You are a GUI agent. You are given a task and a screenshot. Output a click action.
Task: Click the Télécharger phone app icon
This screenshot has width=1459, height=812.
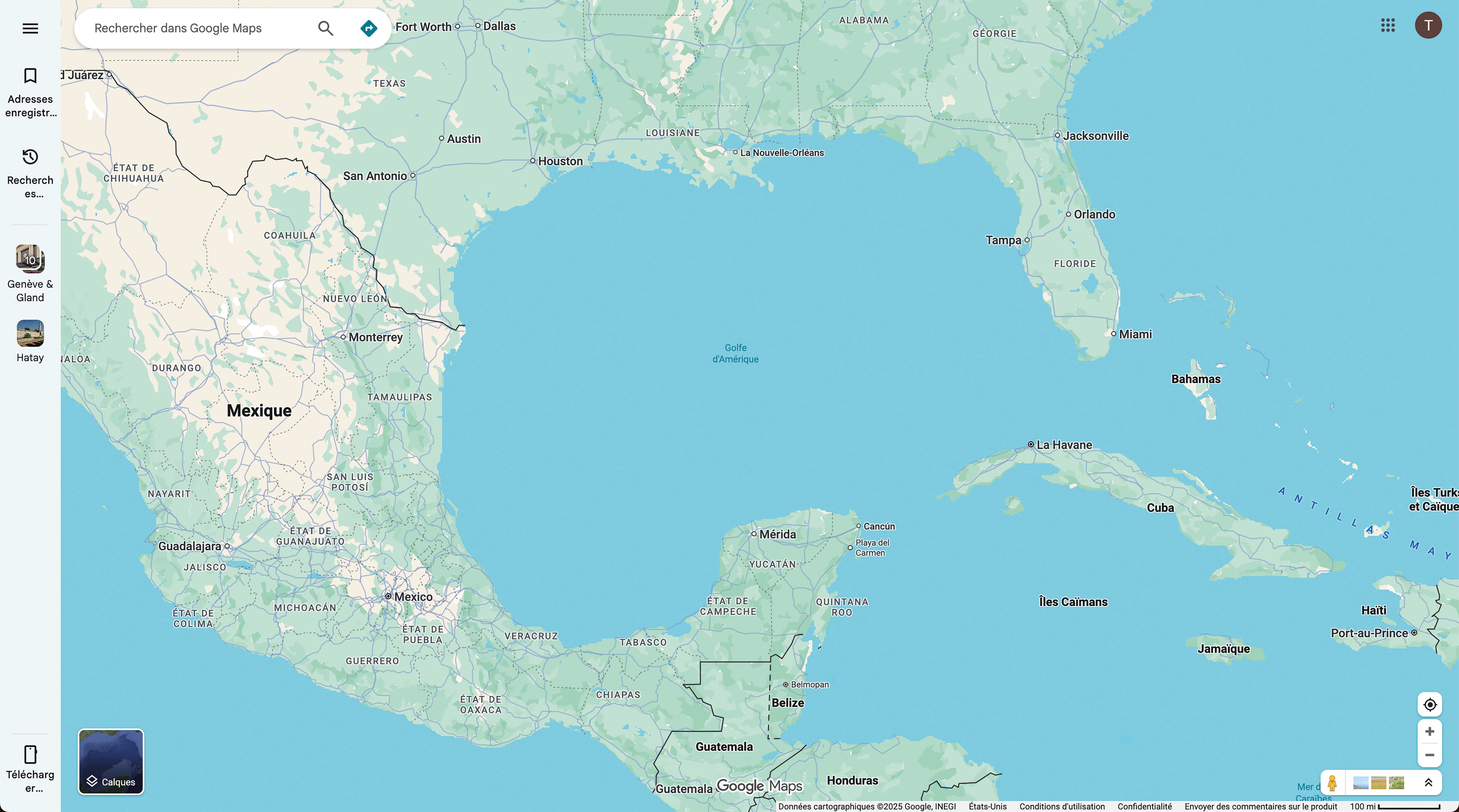pos(30,754)
